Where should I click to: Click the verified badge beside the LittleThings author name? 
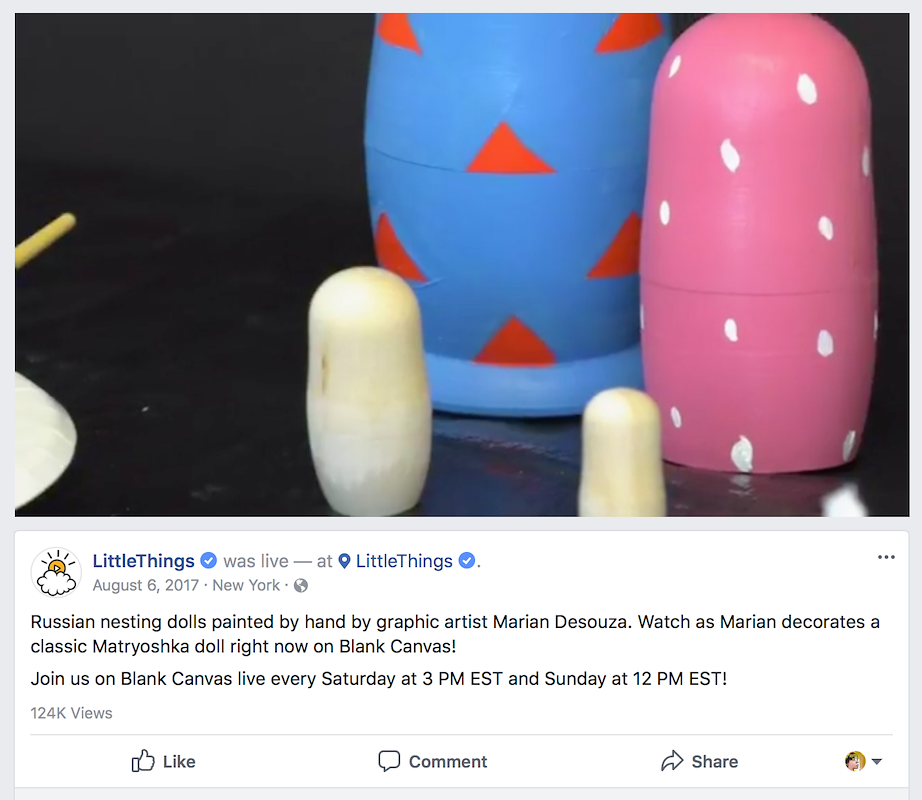pyautogui.click(x=209, y=561)
